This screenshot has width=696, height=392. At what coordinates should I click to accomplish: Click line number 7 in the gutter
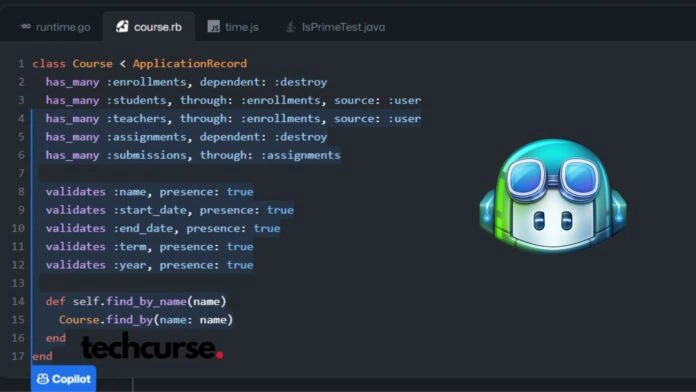(21, 173)
